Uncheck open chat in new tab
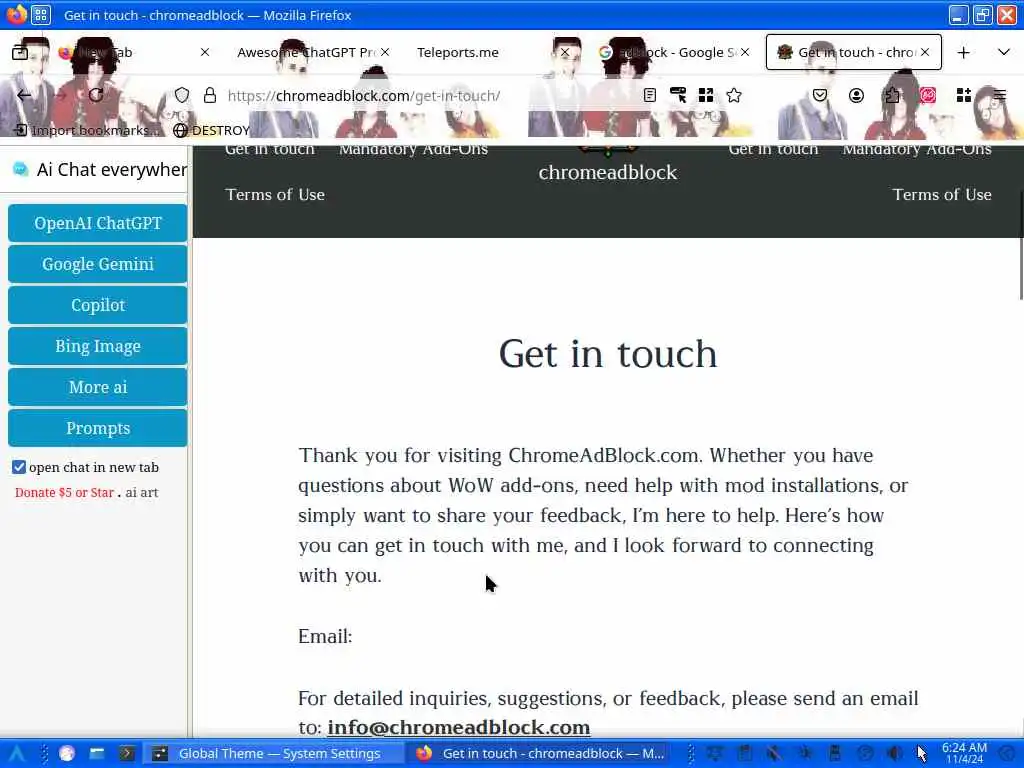 (19, 467)
